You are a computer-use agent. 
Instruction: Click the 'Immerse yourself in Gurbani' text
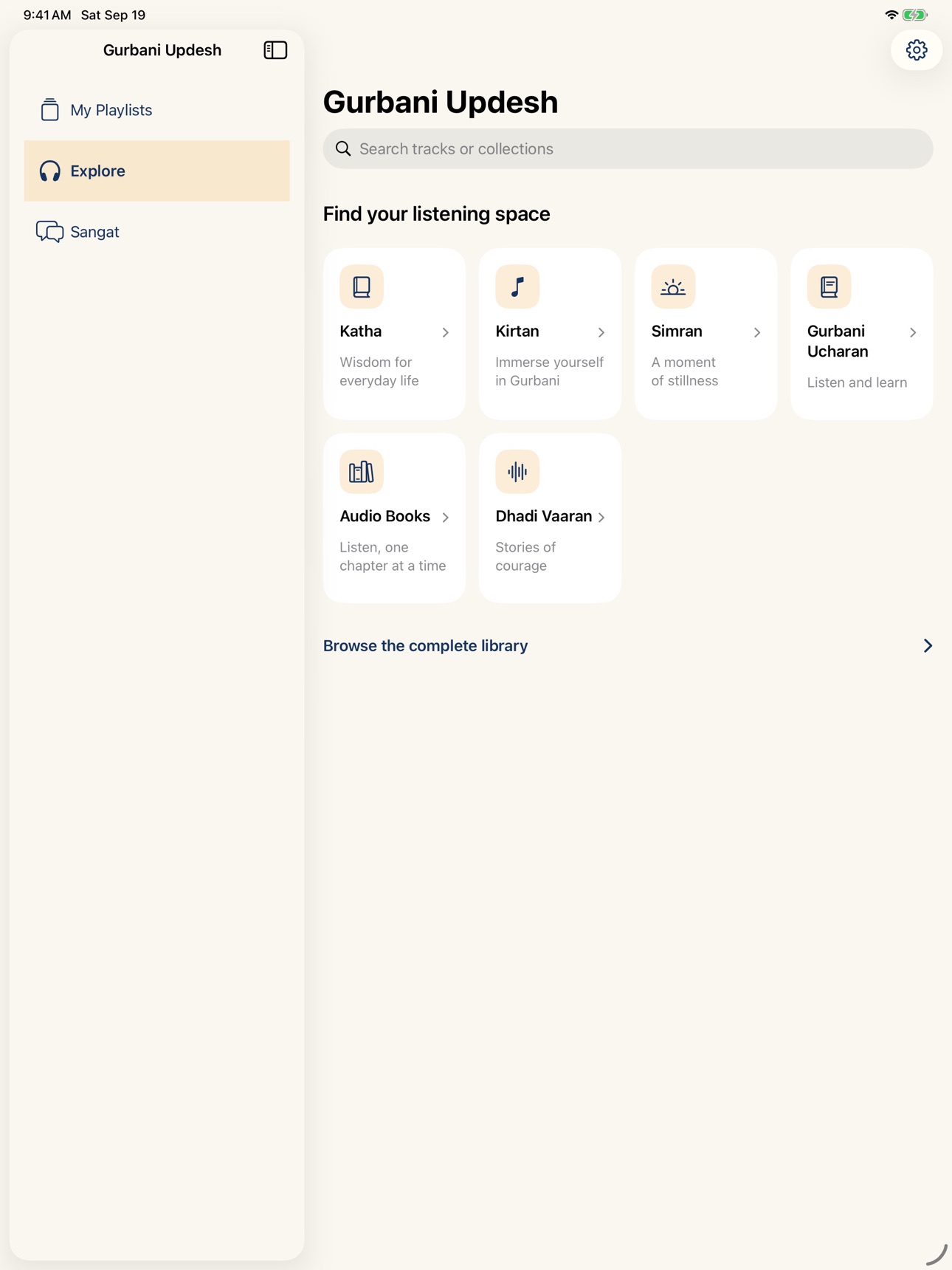(x=550, y=371)
